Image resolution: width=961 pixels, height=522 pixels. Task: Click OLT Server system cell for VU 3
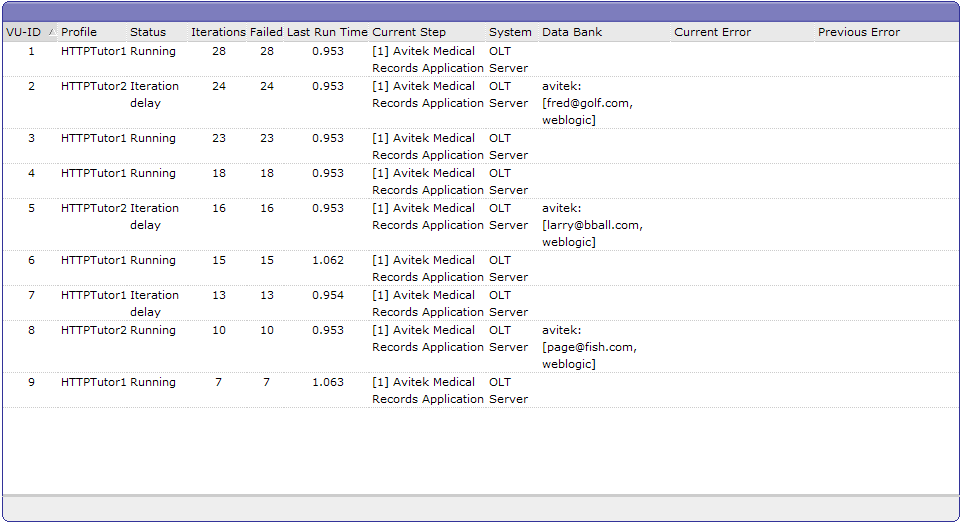click(508, 147)
